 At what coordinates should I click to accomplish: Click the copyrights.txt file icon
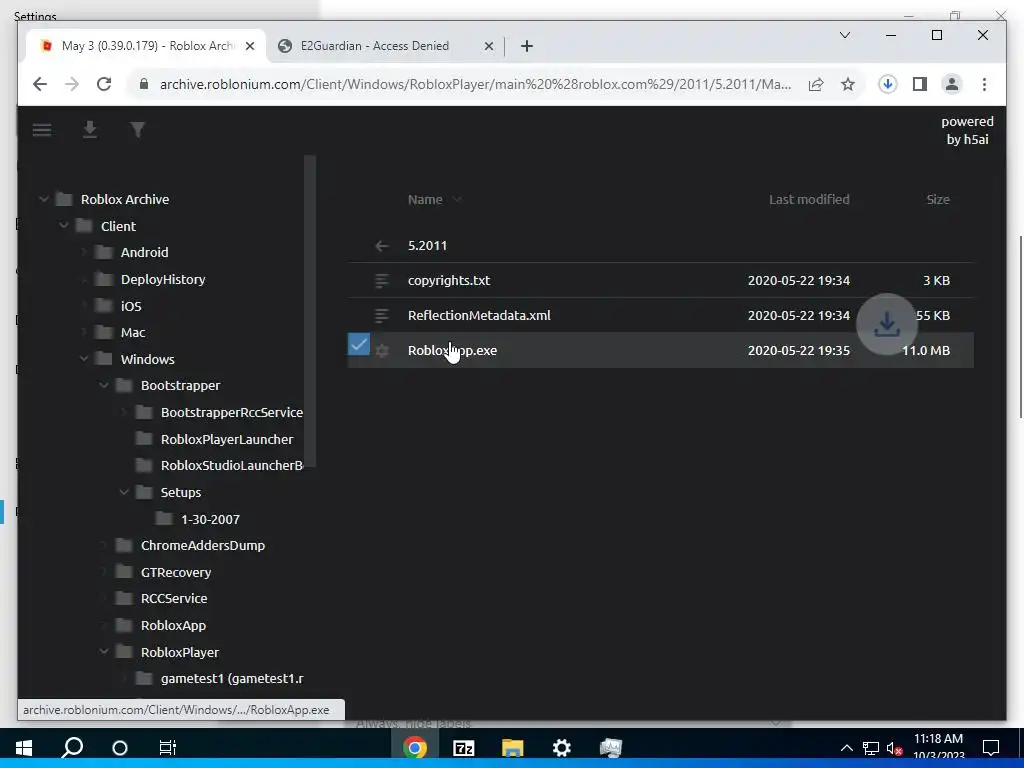[x=382, y=281]
